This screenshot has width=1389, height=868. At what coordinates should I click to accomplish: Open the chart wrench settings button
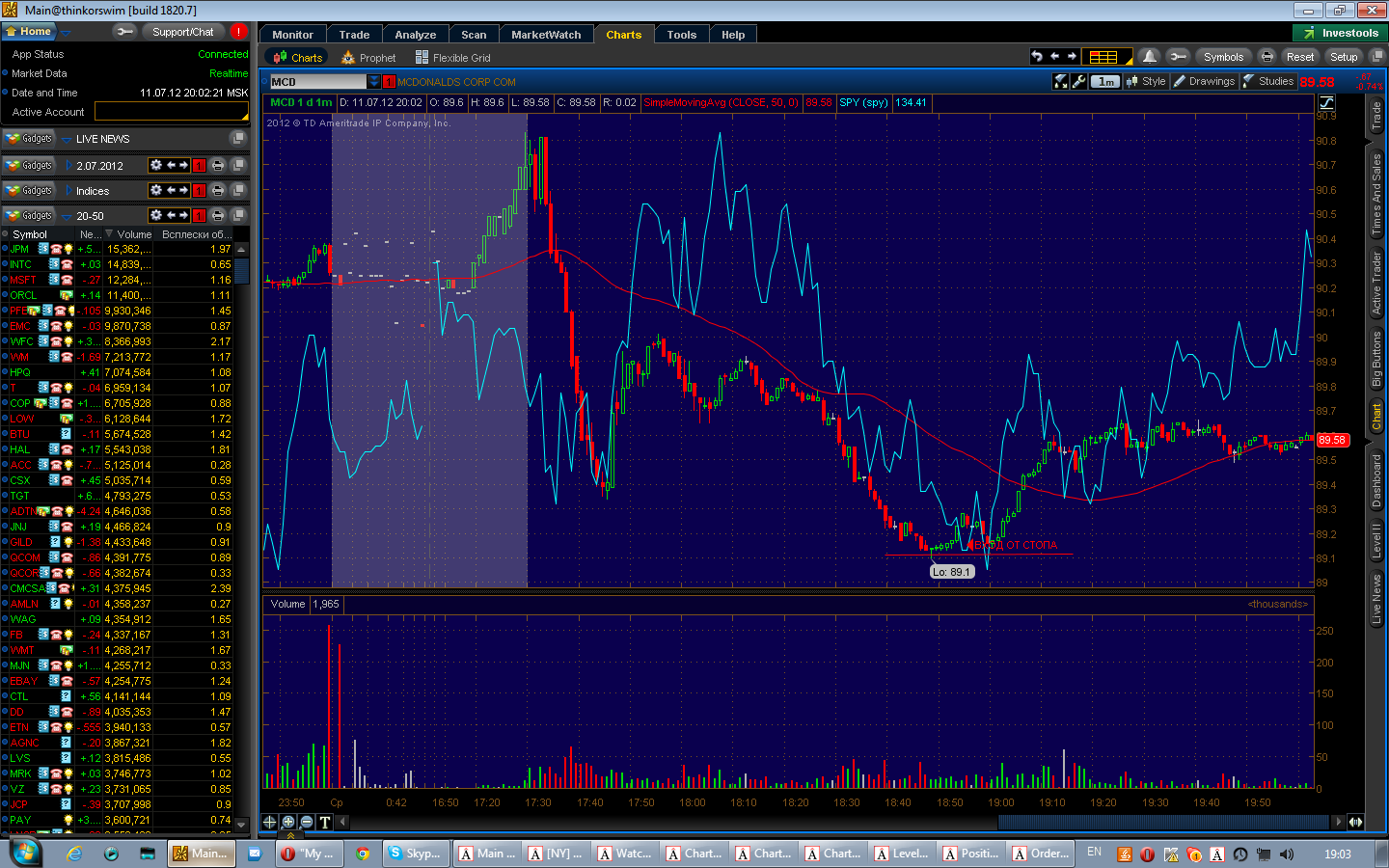click(1177, 57)
